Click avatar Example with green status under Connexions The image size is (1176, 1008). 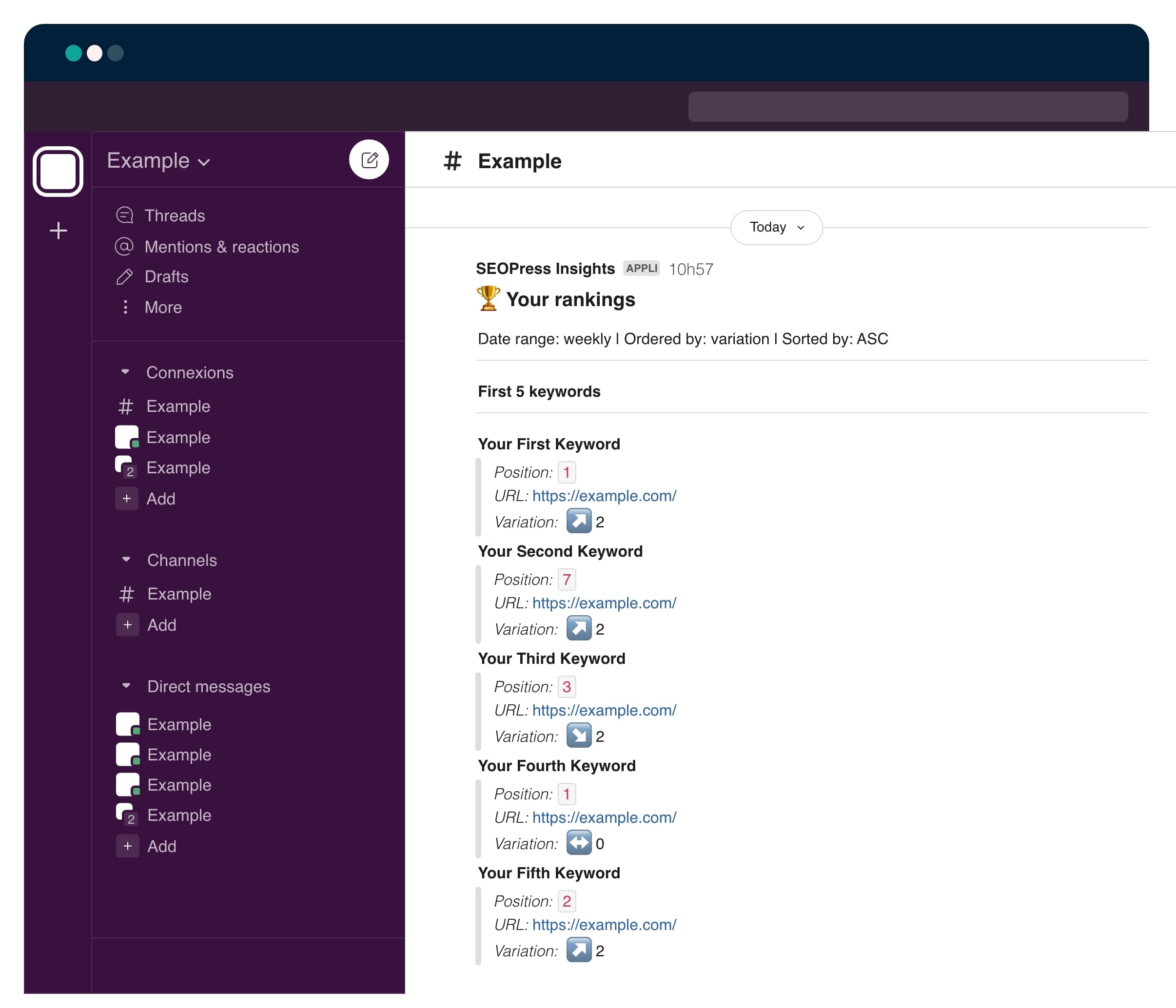tap(127, 437)
